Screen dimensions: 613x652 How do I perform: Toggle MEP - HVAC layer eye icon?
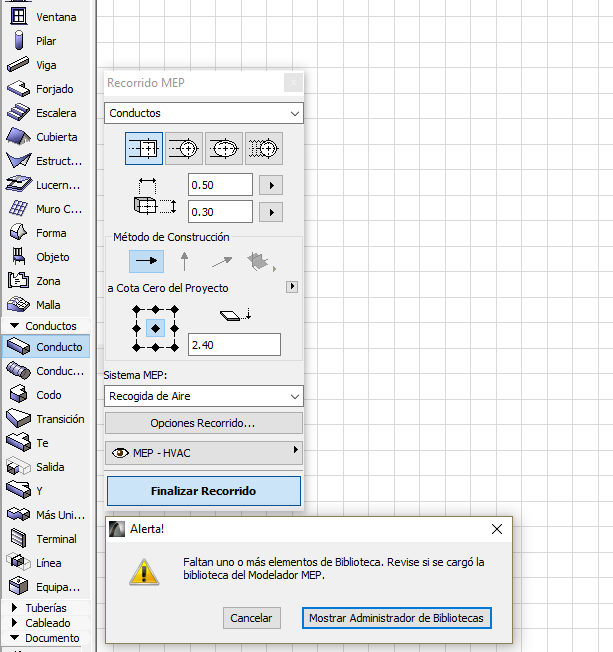point(120,453)
